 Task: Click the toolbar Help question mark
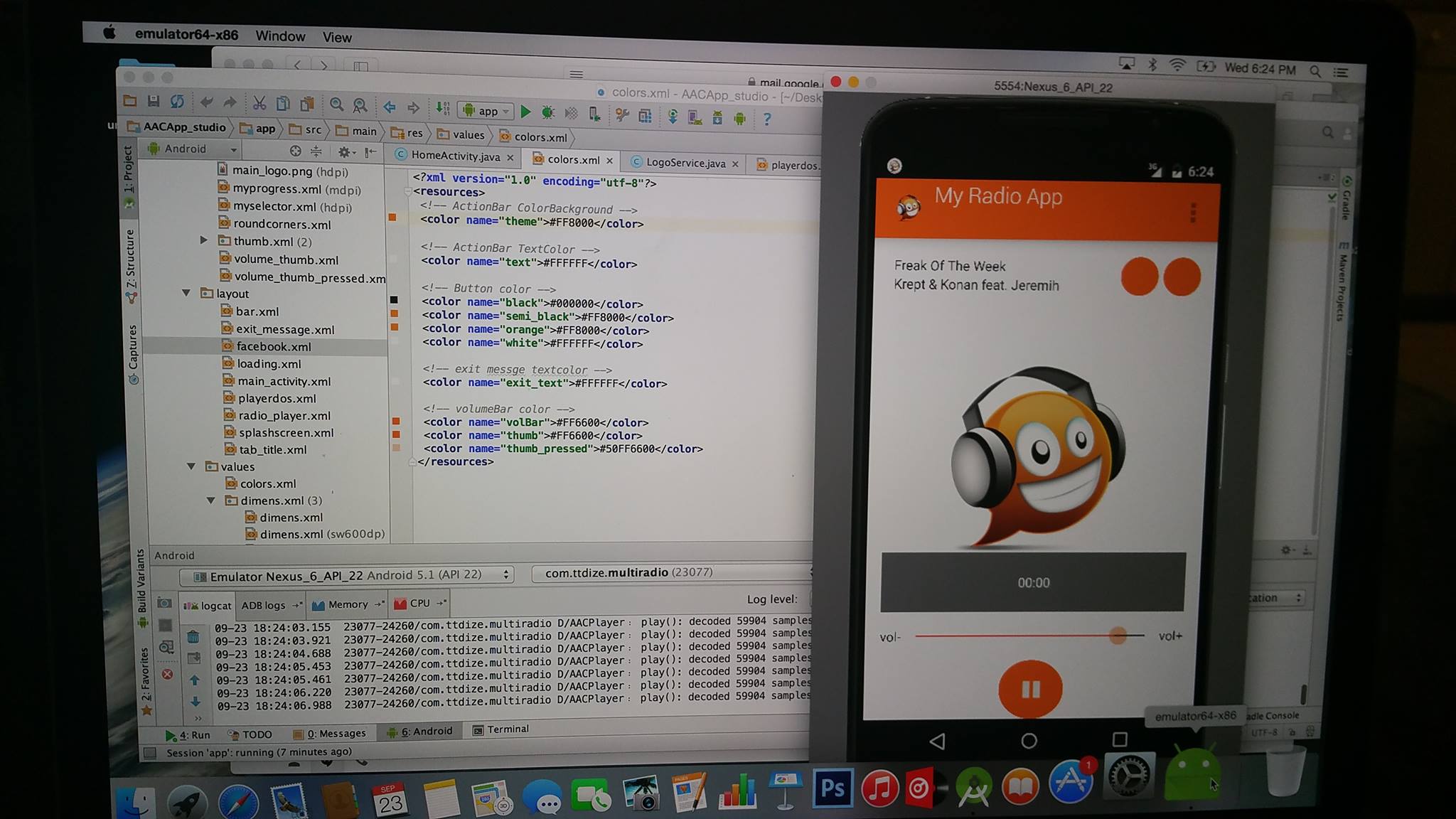click(766, 119)
